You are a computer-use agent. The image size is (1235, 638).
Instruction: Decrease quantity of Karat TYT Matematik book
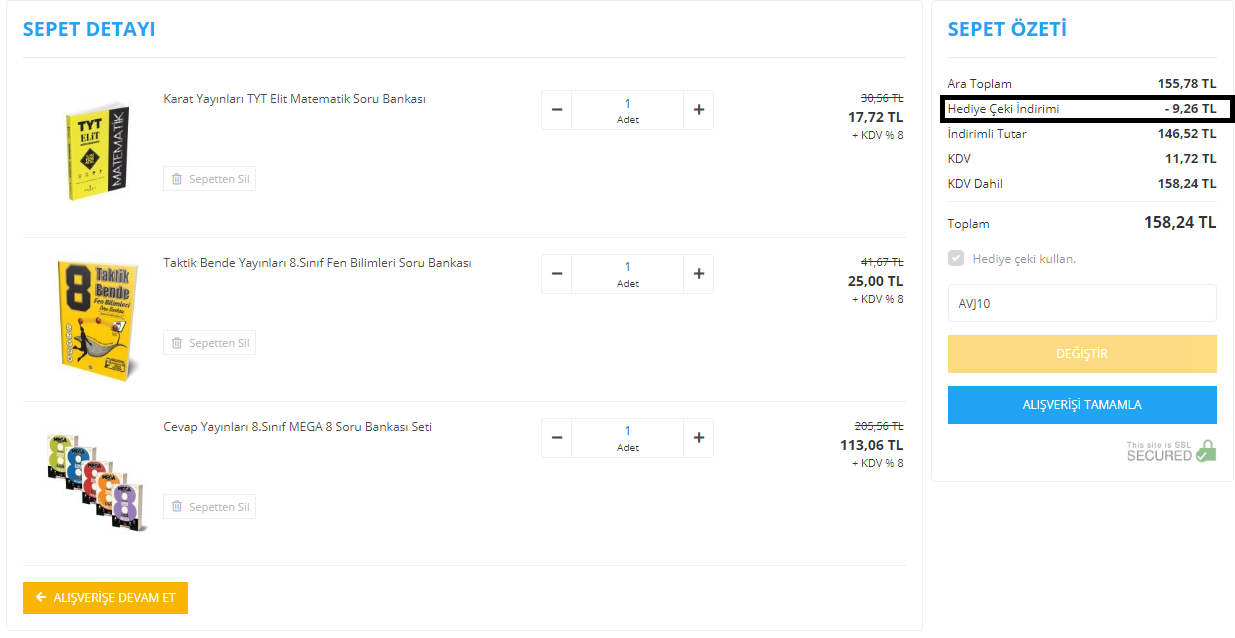pyautogui.click(x=557, y=110)
